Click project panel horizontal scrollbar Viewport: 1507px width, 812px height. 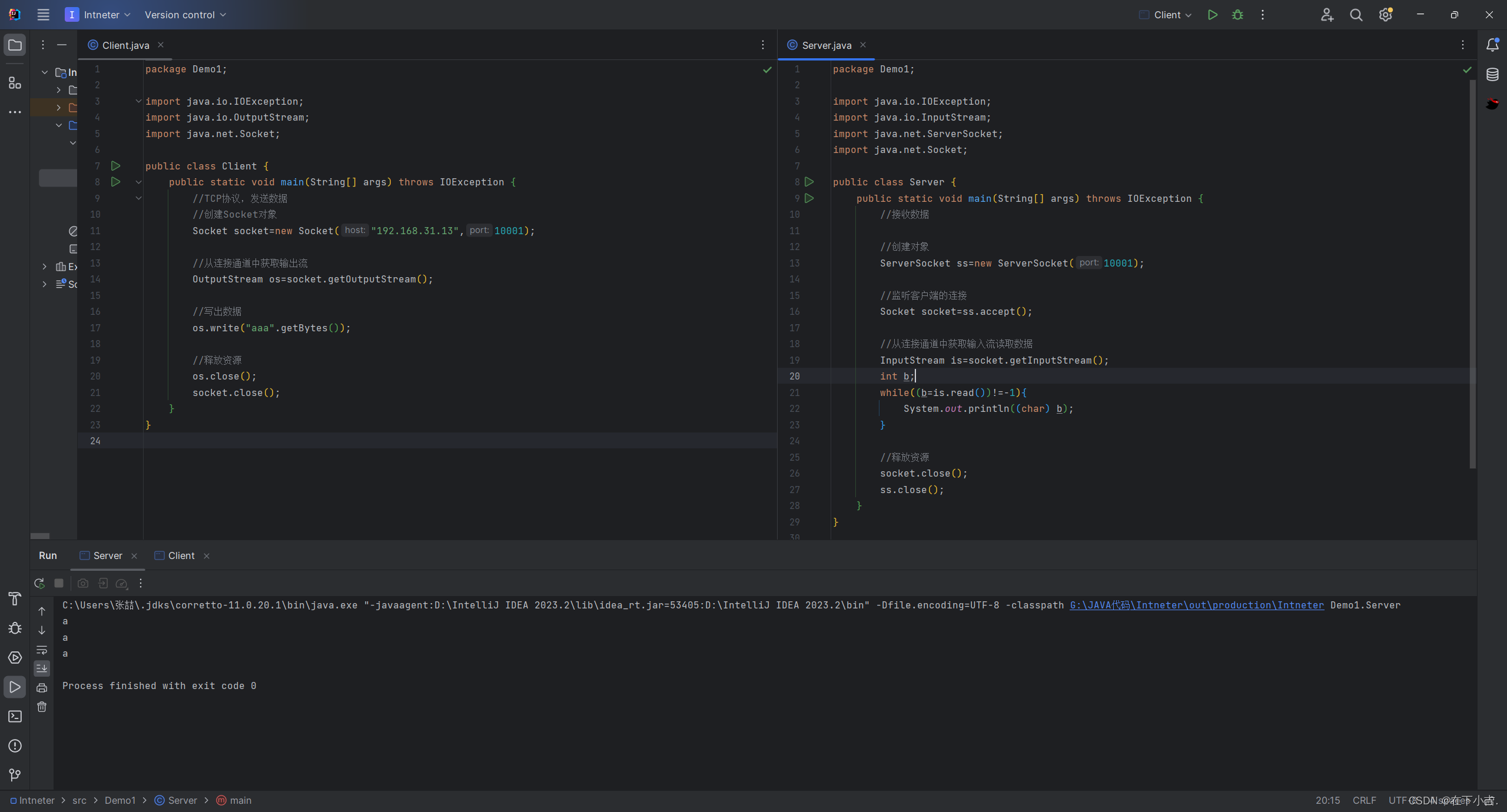[x=40, y=536]
